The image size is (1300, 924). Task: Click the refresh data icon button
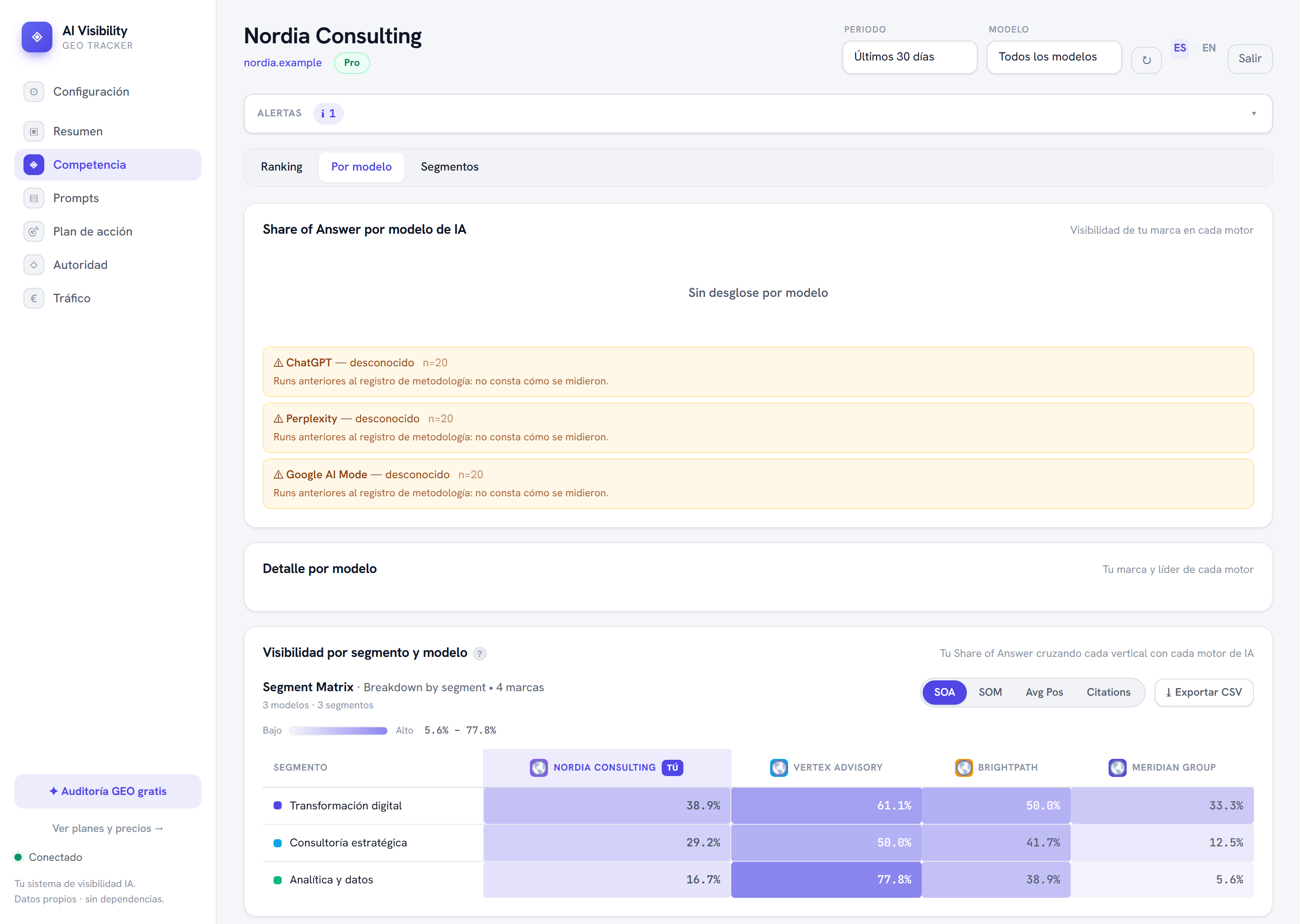pyautogui.click(x=1147, y=60)
